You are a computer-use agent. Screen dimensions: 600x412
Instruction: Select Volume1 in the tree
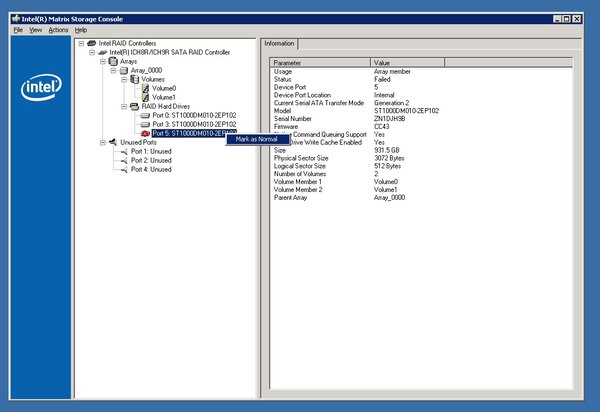[x=164, y=97]
